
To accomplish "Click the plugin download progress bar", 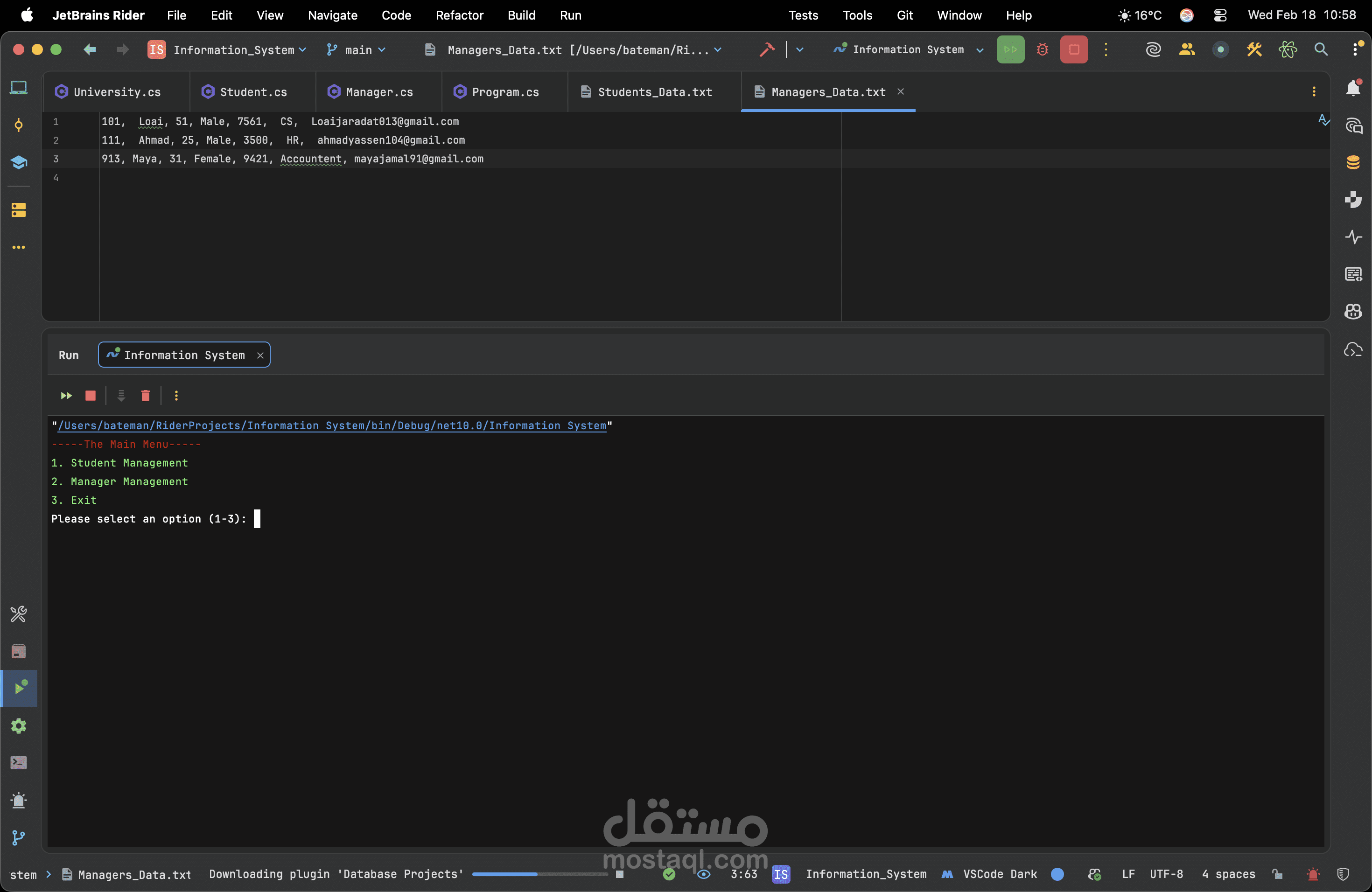I will [539, 874].
